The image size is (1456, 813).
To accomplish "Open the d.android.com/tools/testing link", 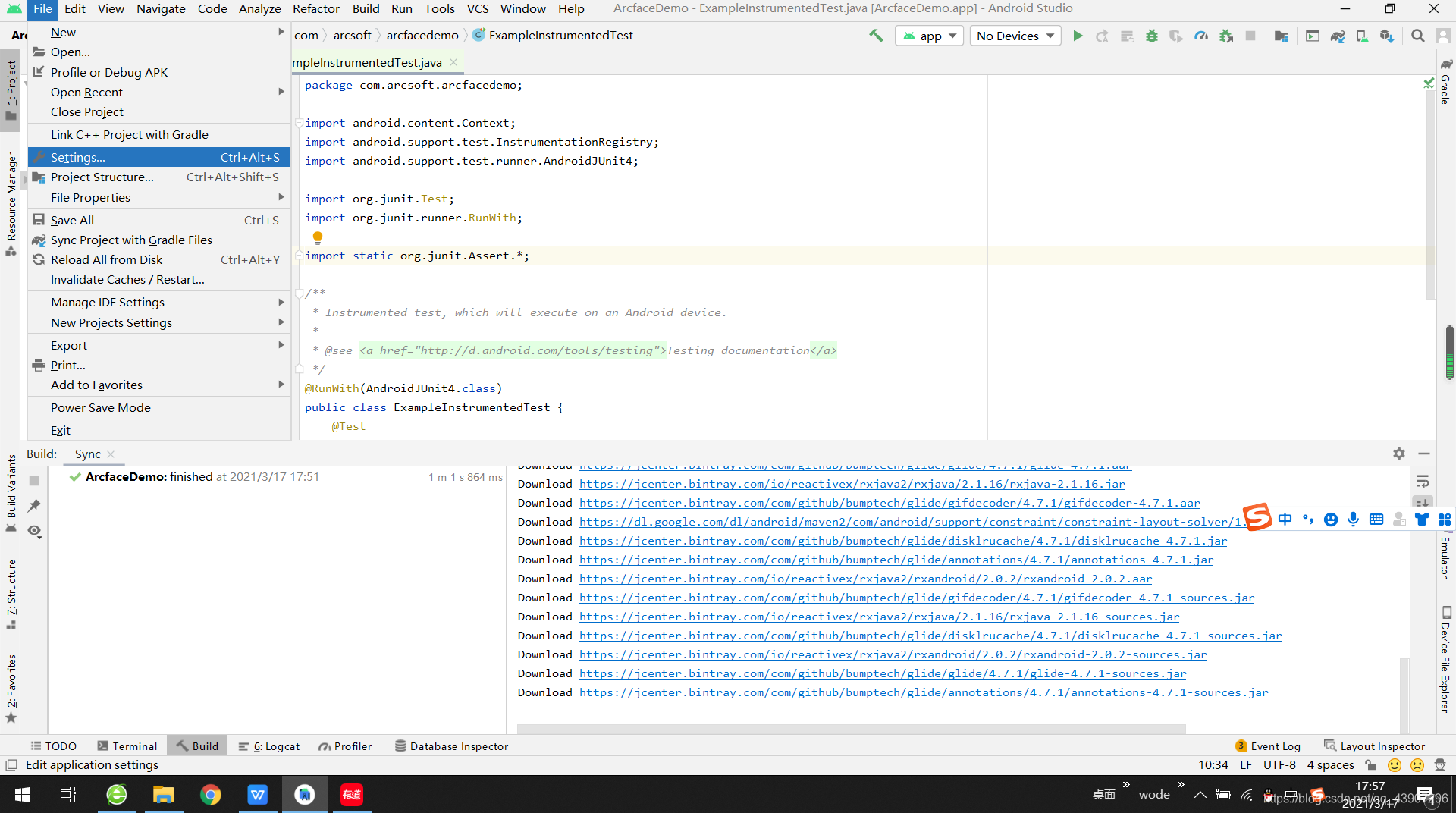I will tap(536, 350).
